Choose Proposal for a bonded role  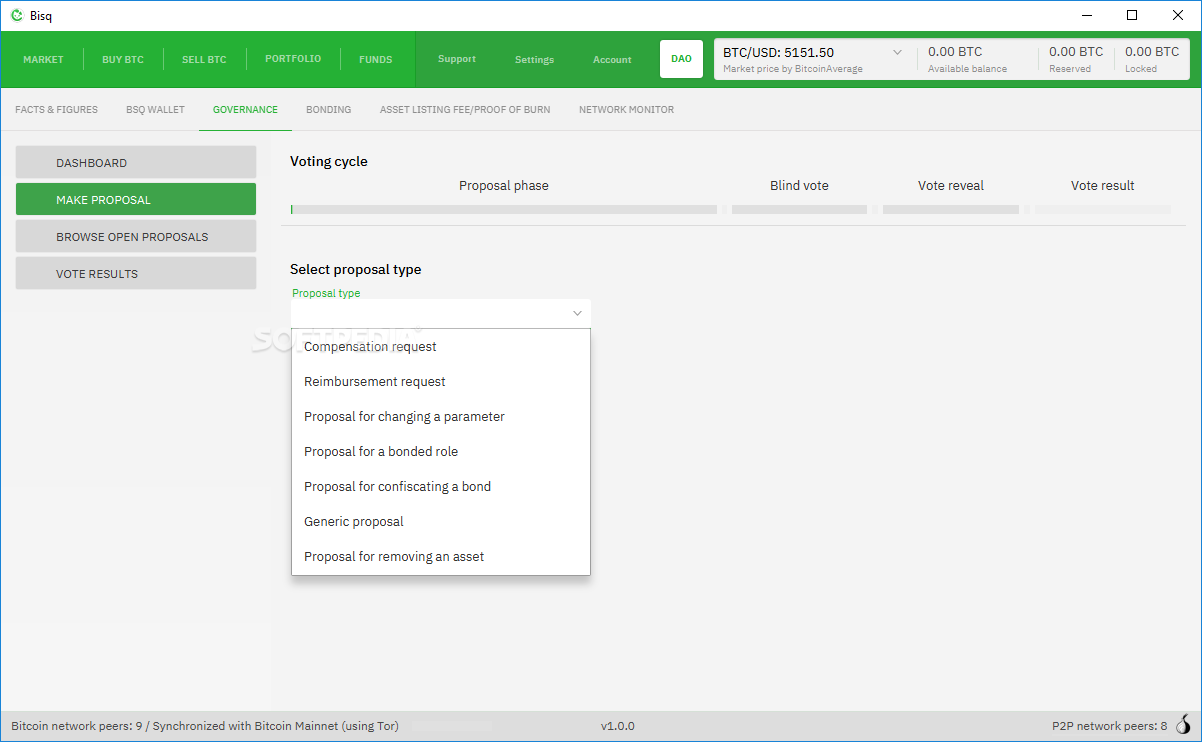pos(441,452)
